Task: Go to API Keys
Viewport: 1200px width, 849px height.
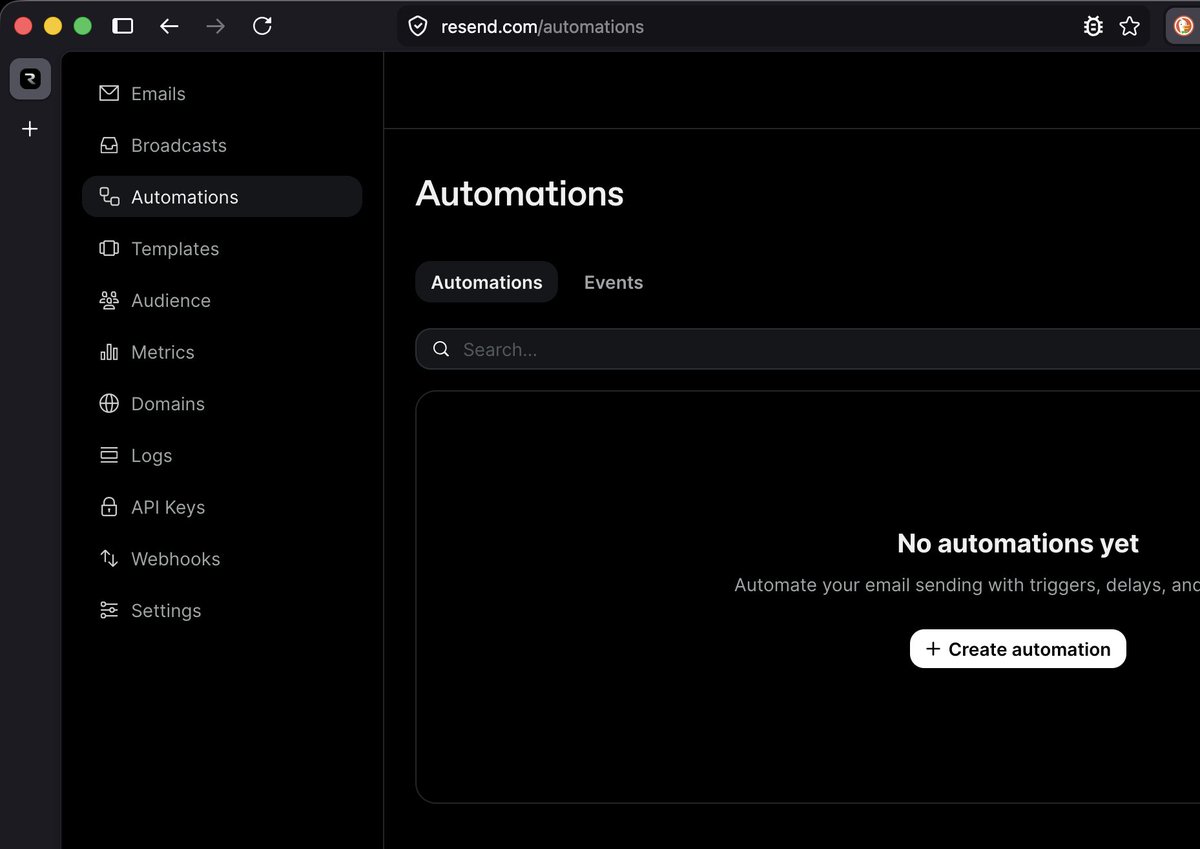Action: (x=222, y=507)
